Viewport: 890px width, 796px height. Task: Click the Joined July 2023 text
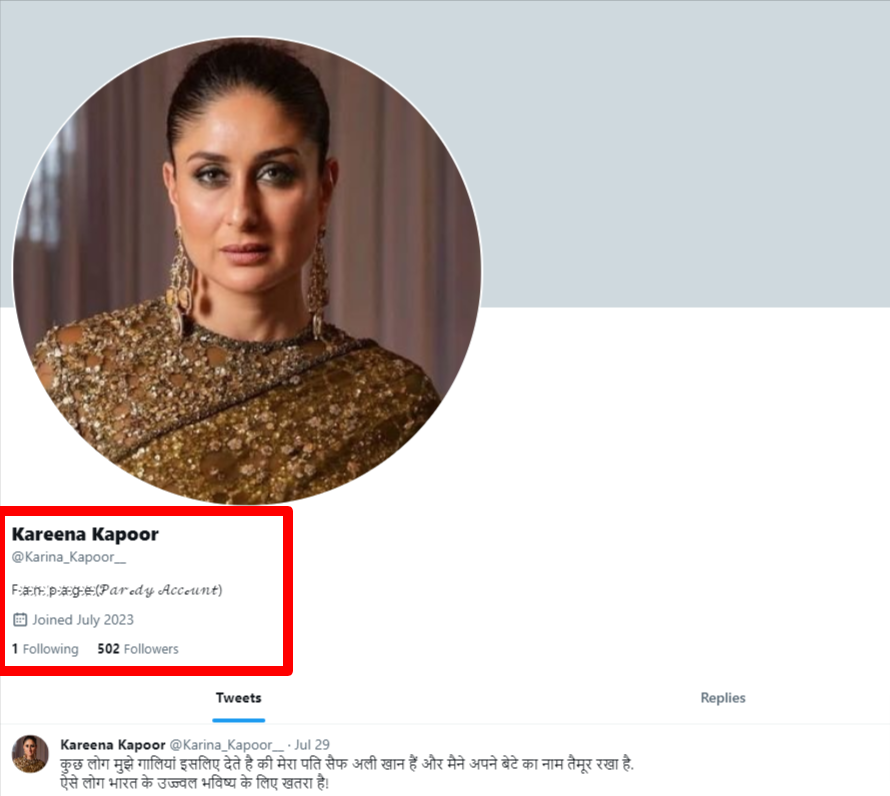[83, 619]
